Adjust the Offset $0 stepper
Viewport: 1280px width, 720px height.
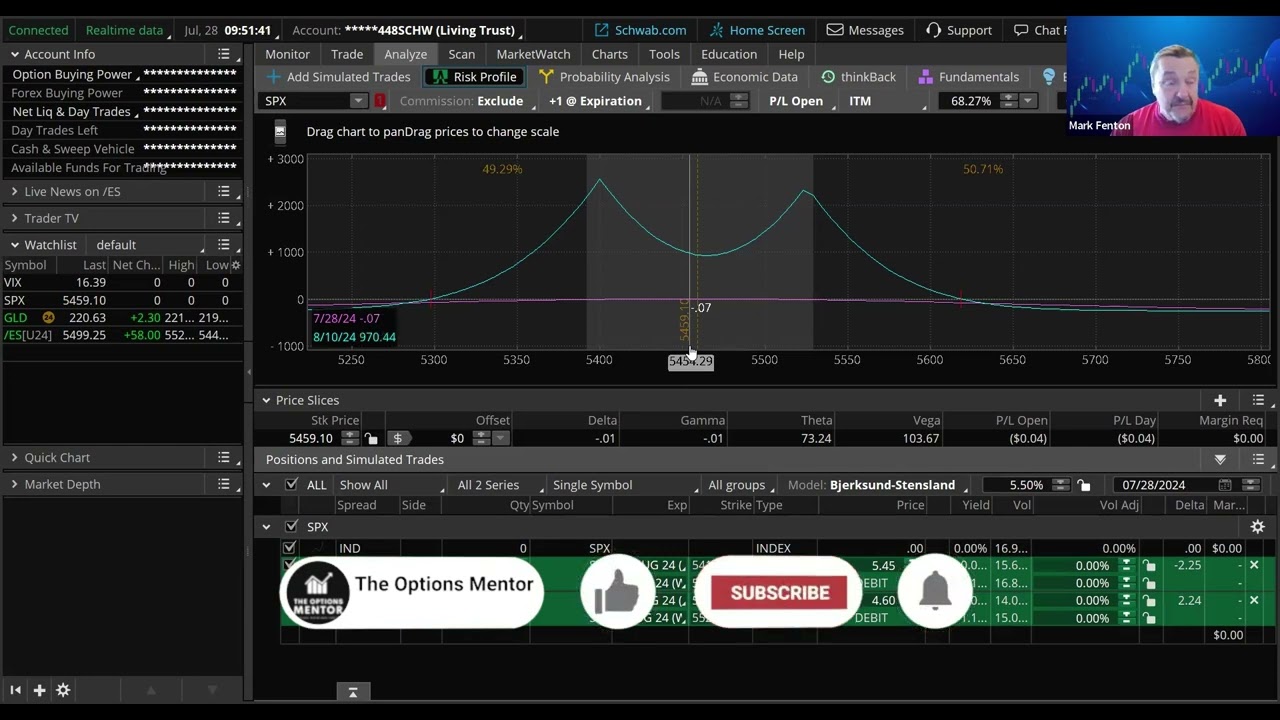[481, 438]
